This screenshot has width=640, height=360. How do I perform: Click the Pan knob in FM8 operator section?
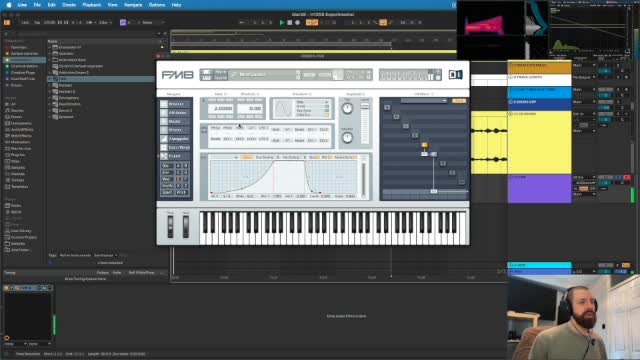tap(347, 108)
